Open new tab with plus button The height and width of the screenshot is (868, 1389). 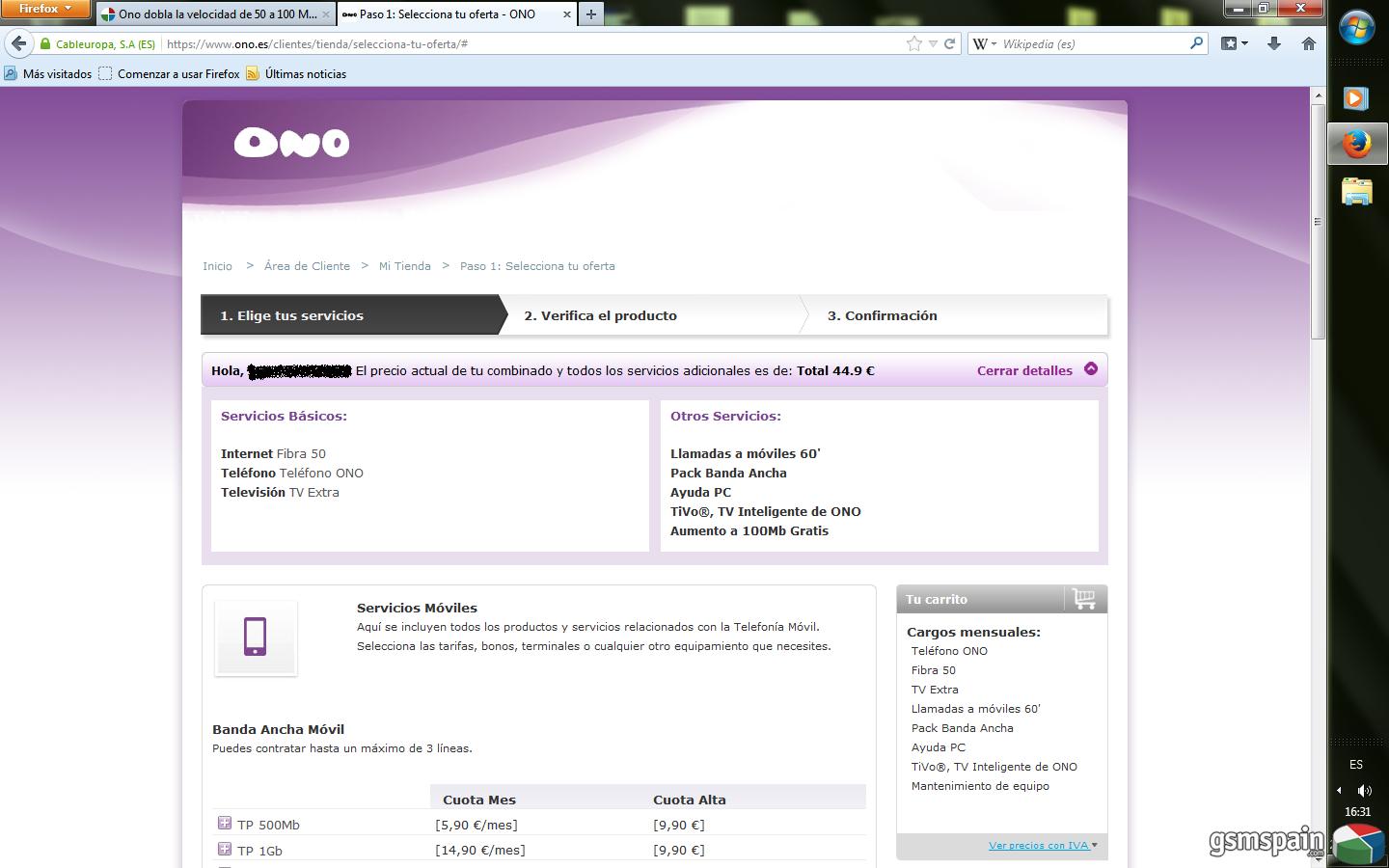tap(591, 14)
